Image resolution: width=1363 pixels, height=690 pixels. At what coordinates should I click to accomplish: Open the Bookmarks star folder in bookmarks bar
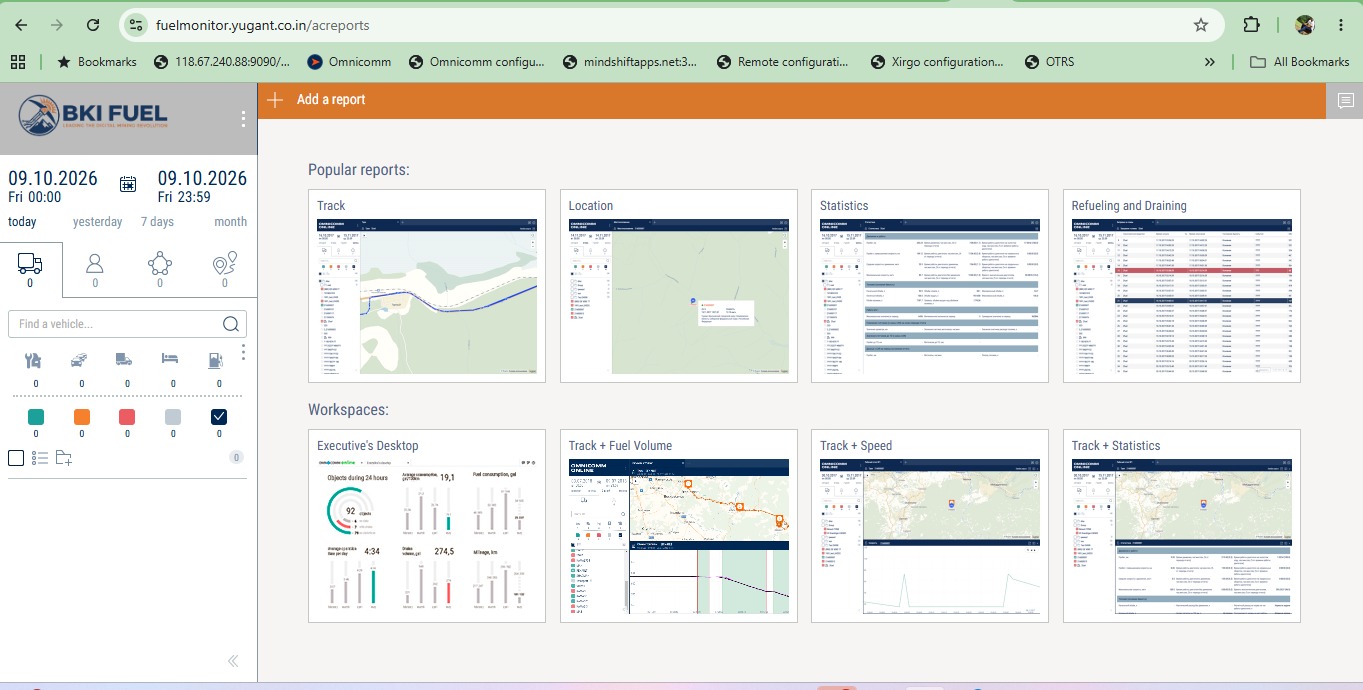pyautogui.click(x=97, y=62)
